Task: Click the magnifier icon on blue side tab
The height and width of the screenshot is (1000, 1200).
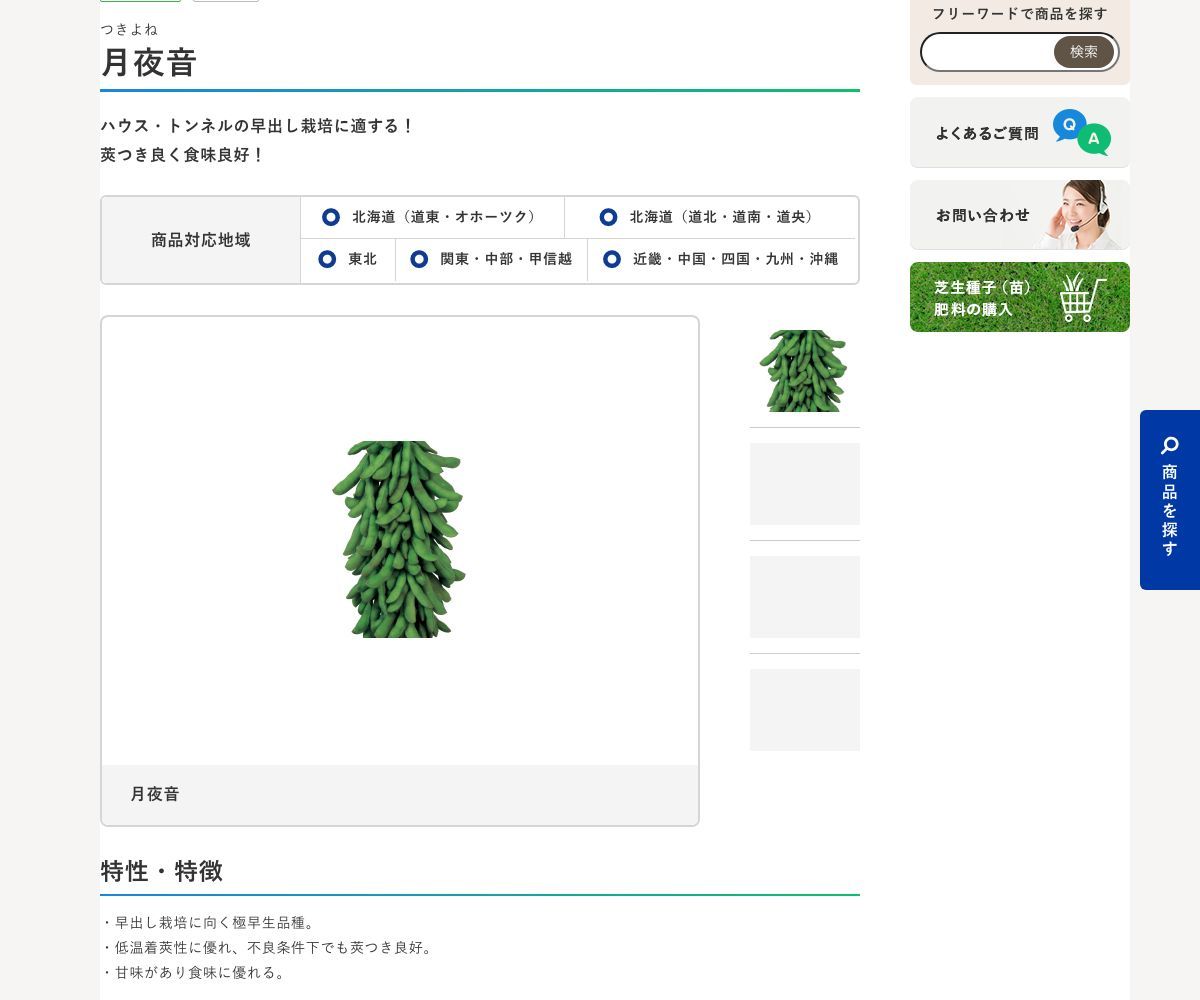Action: (x=1170, y=445)
